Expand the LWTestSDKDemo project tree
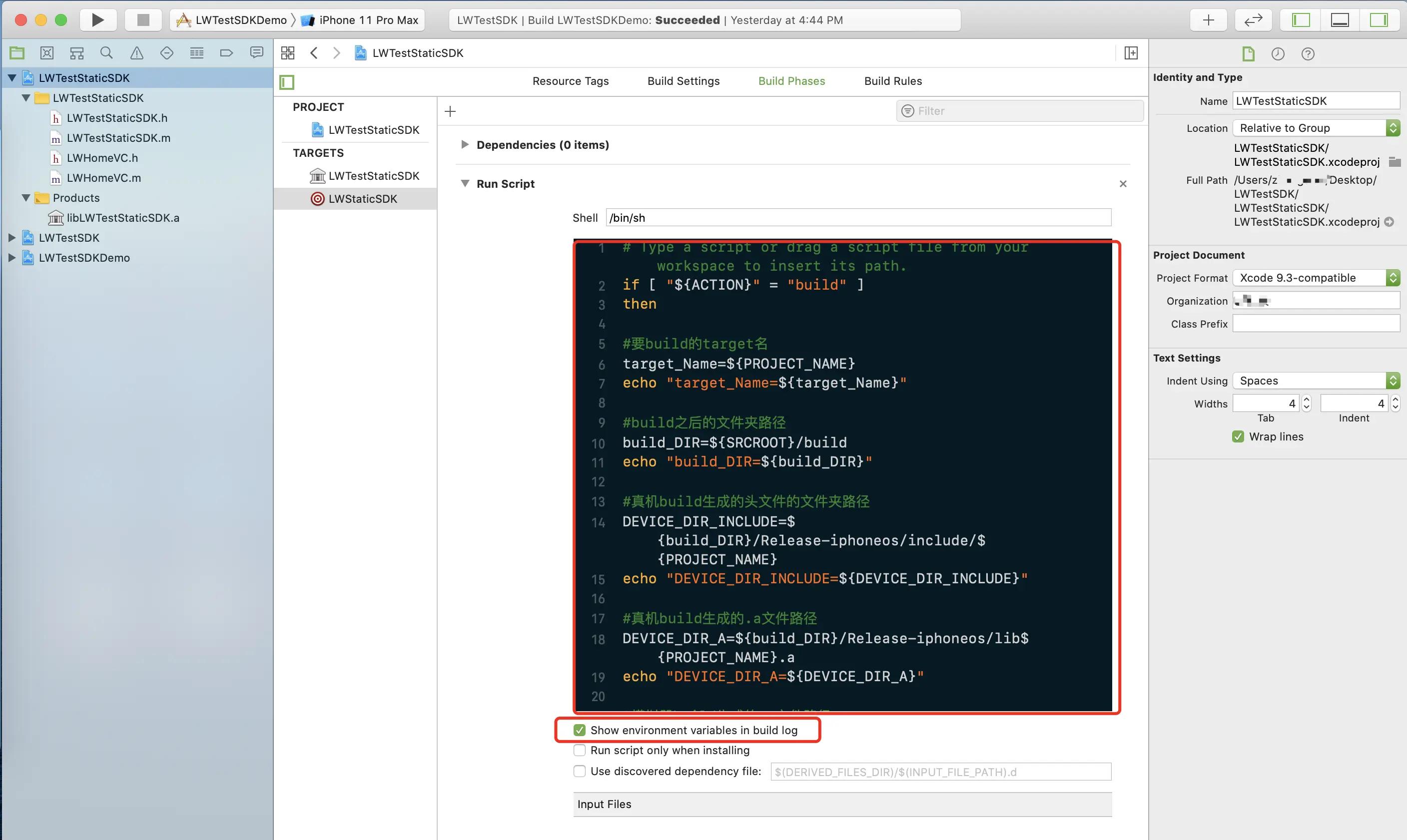Viewport: 1407px width, 840px height. coord(11,258)
